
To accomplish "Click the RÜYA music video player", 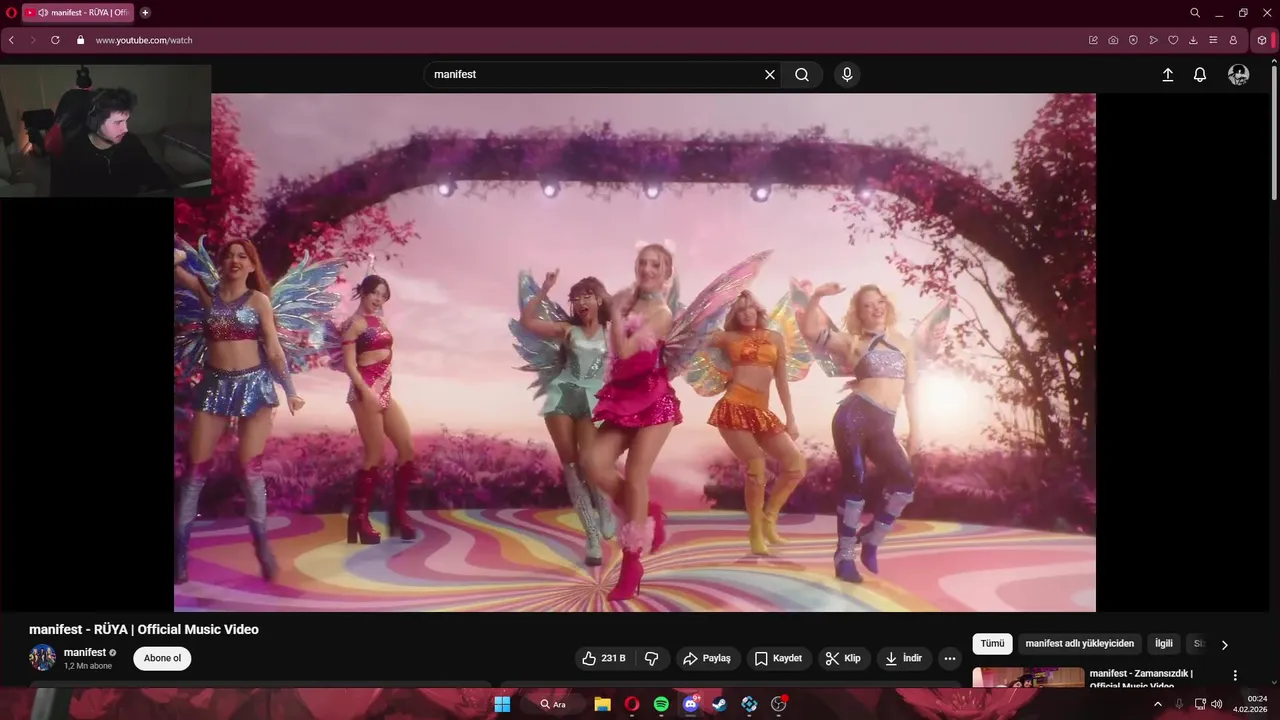I will [635, 352].
